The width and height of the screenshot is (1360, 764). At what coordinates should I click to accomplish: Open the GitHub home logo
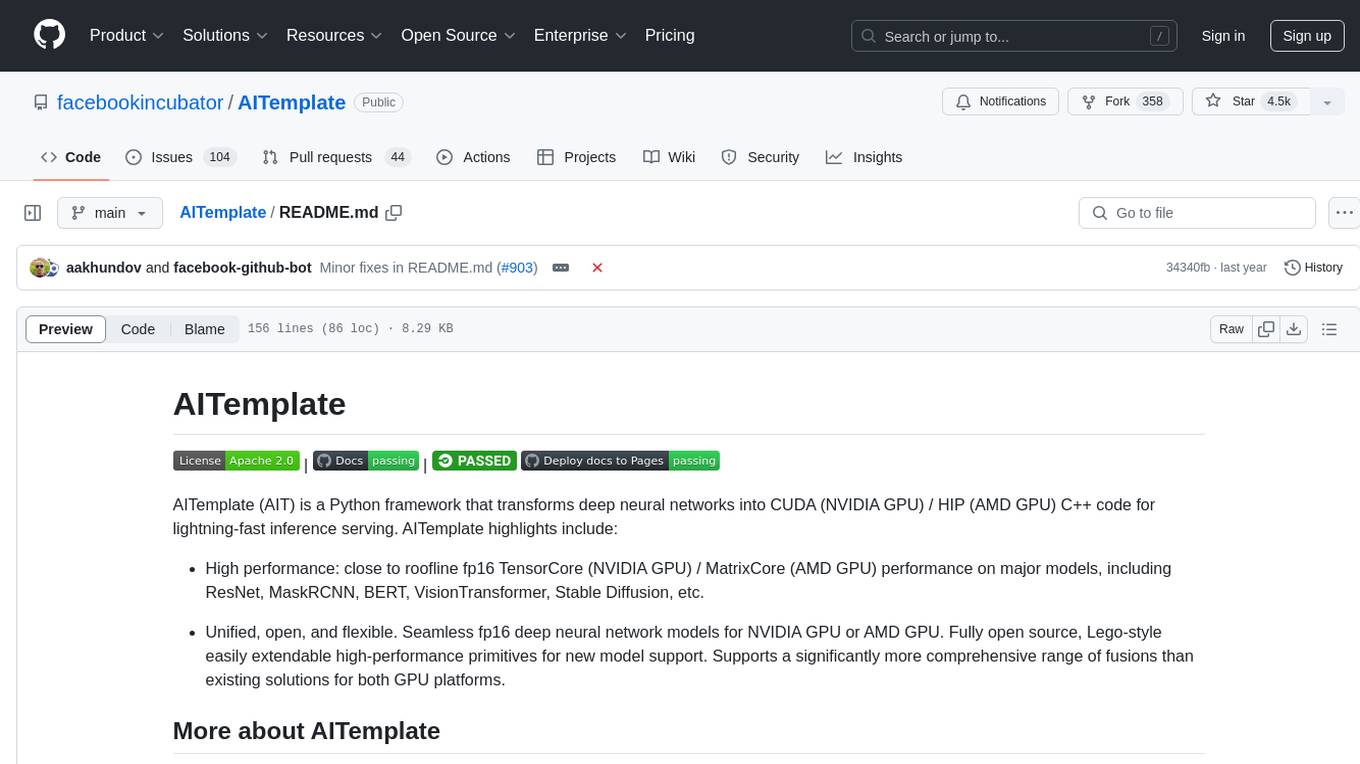(x=49, y=35)
